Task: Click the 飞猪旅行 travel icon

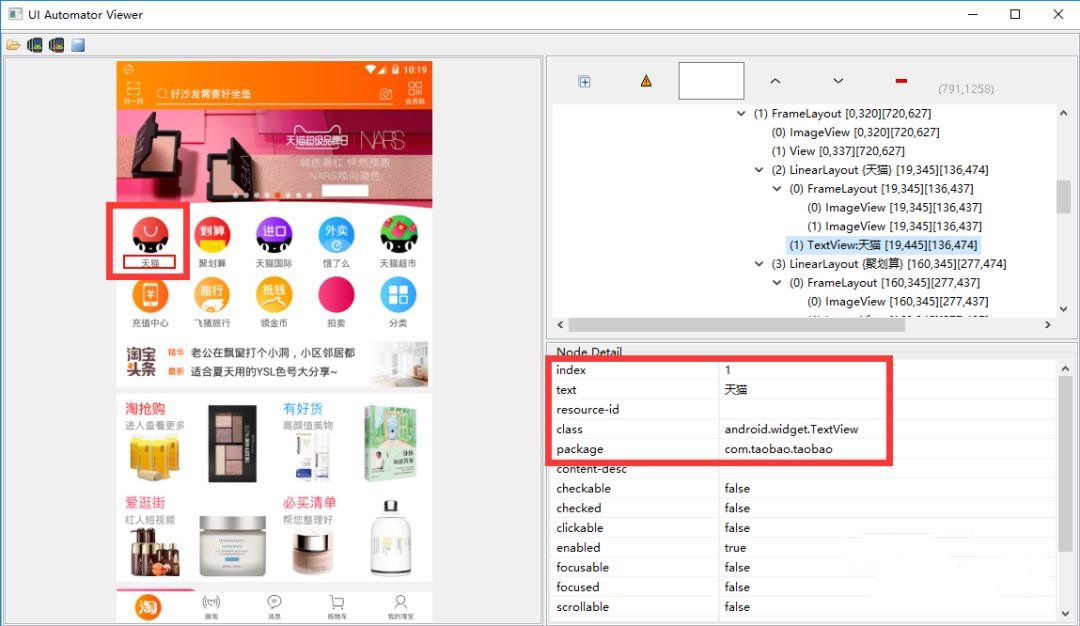Action: (212, 295)
